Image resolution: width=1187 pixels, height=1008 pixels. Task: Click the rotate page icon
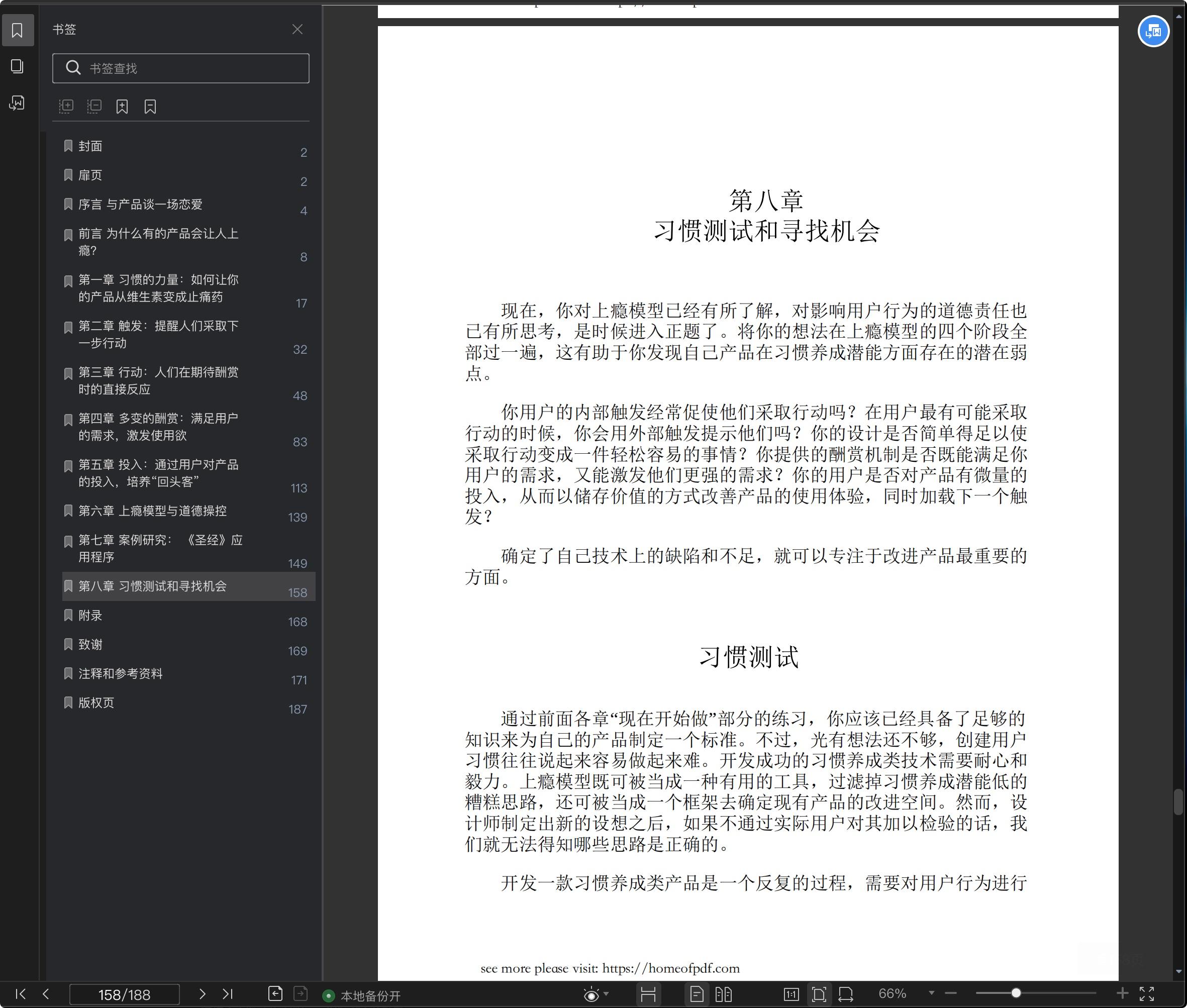pyautogui.click(x=846, y=995)
